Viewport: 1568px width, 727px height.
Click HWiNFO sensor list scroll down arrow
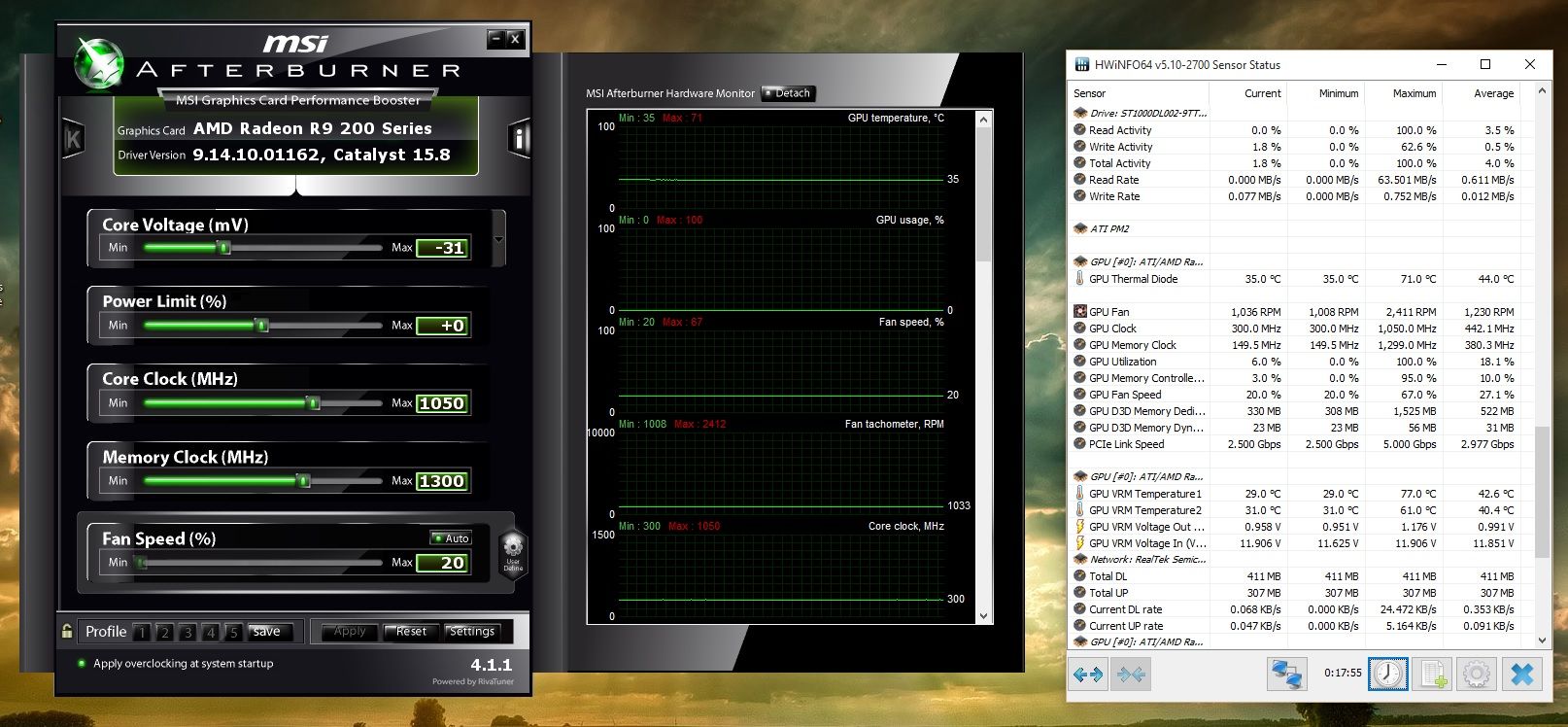(x=1542, y=641)
